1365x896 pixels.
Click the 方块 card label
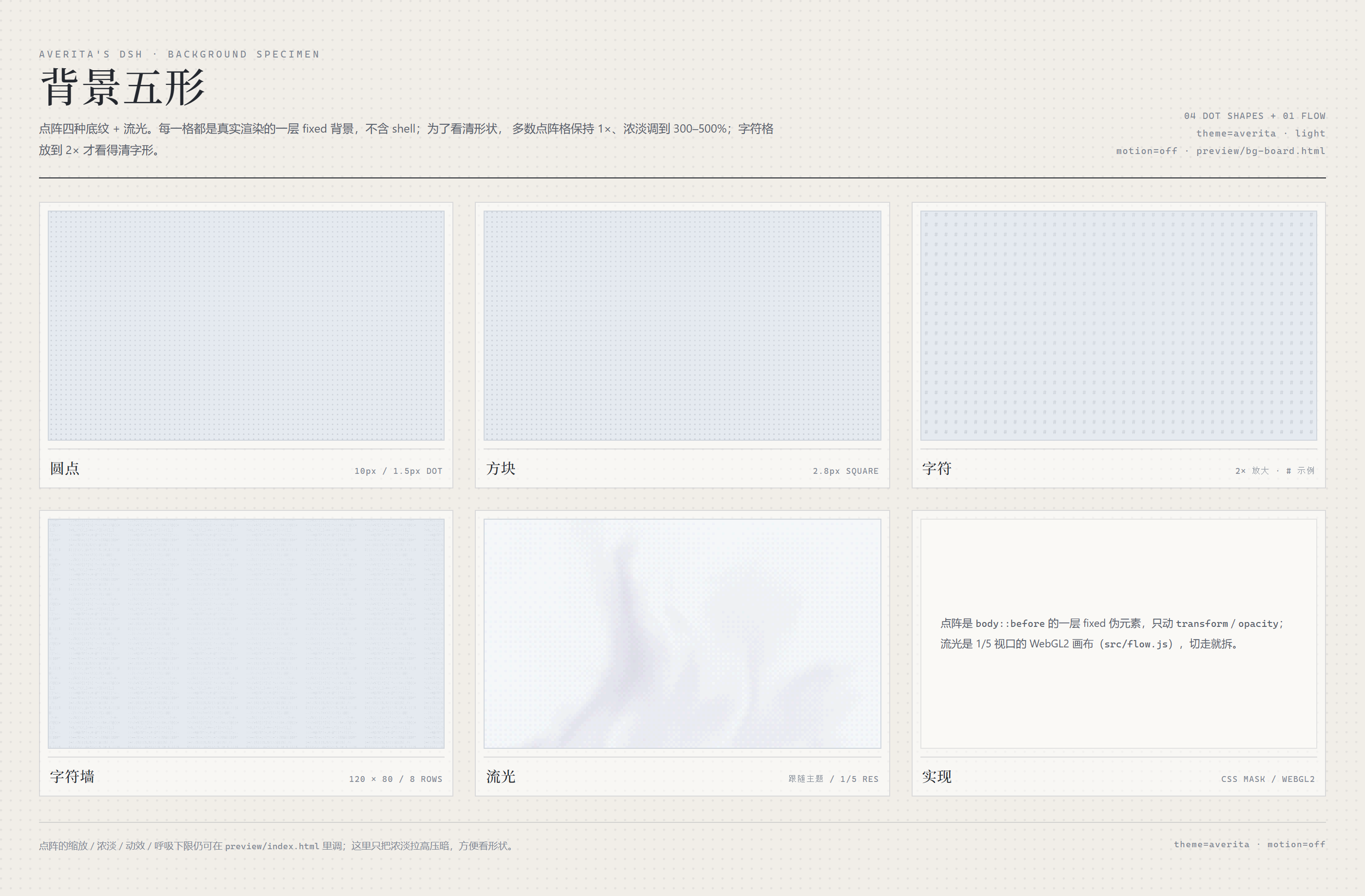pos(501,468)
